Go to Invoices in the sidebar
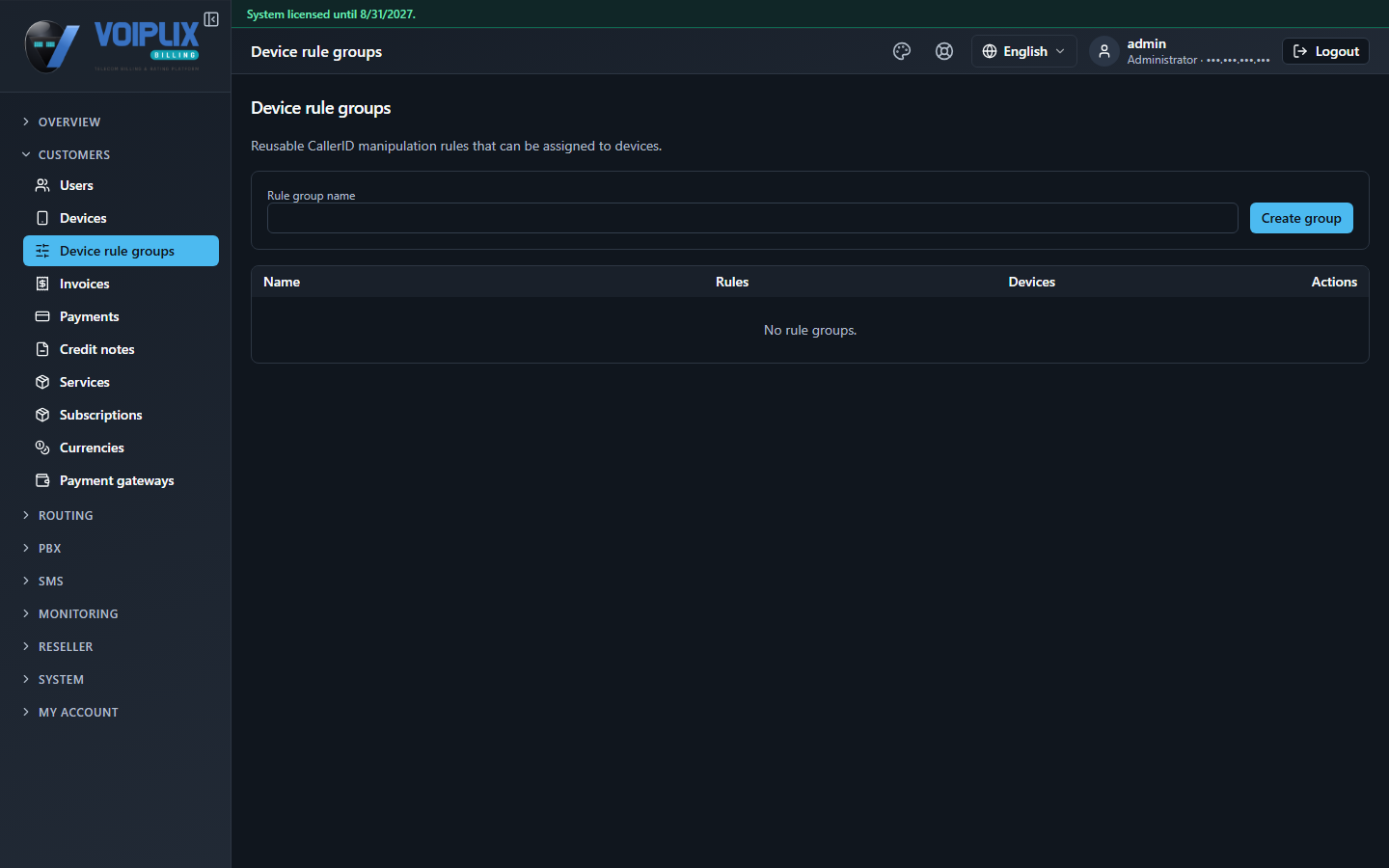Image resolution: width=1389 pixels, height=868 pixels. [x=121, y=284]
